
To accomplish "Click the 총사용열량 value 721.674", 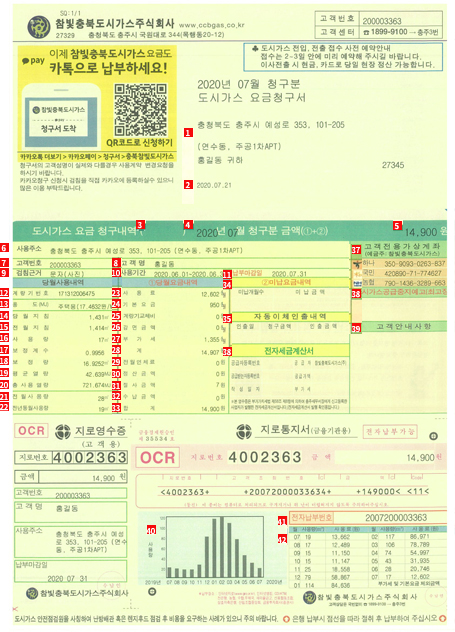I will 93,386.
